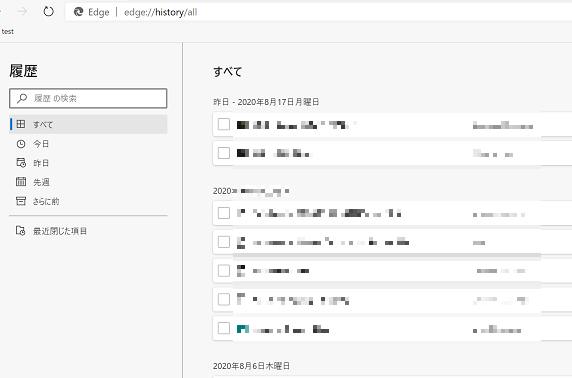
Task: Select 先週 in the history sidebar
Action: tap(88, 182)
